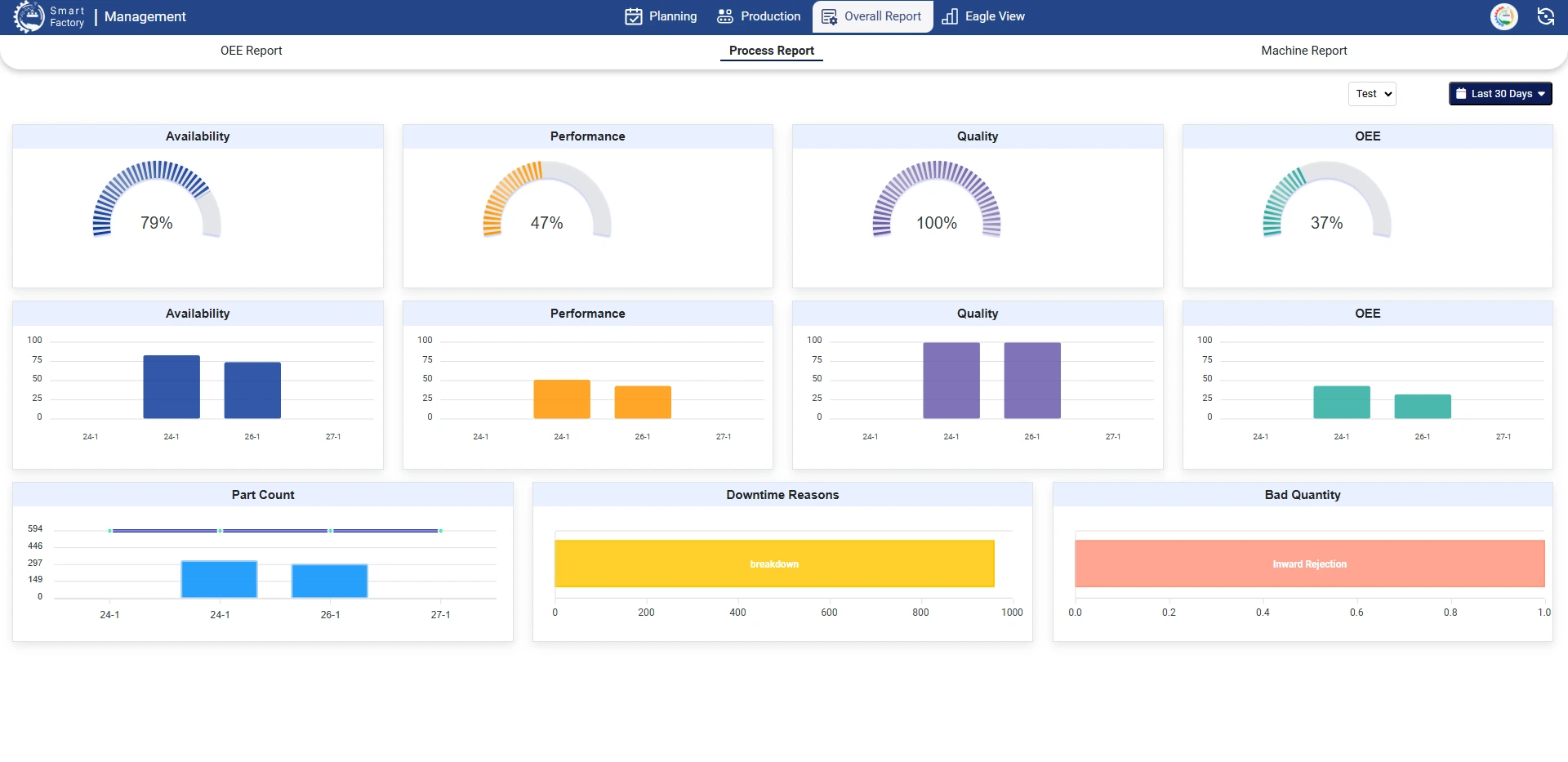This screenshot has width=1568, height=762.
Task: Go to Eagle View
Action: (x=983, y=16)
